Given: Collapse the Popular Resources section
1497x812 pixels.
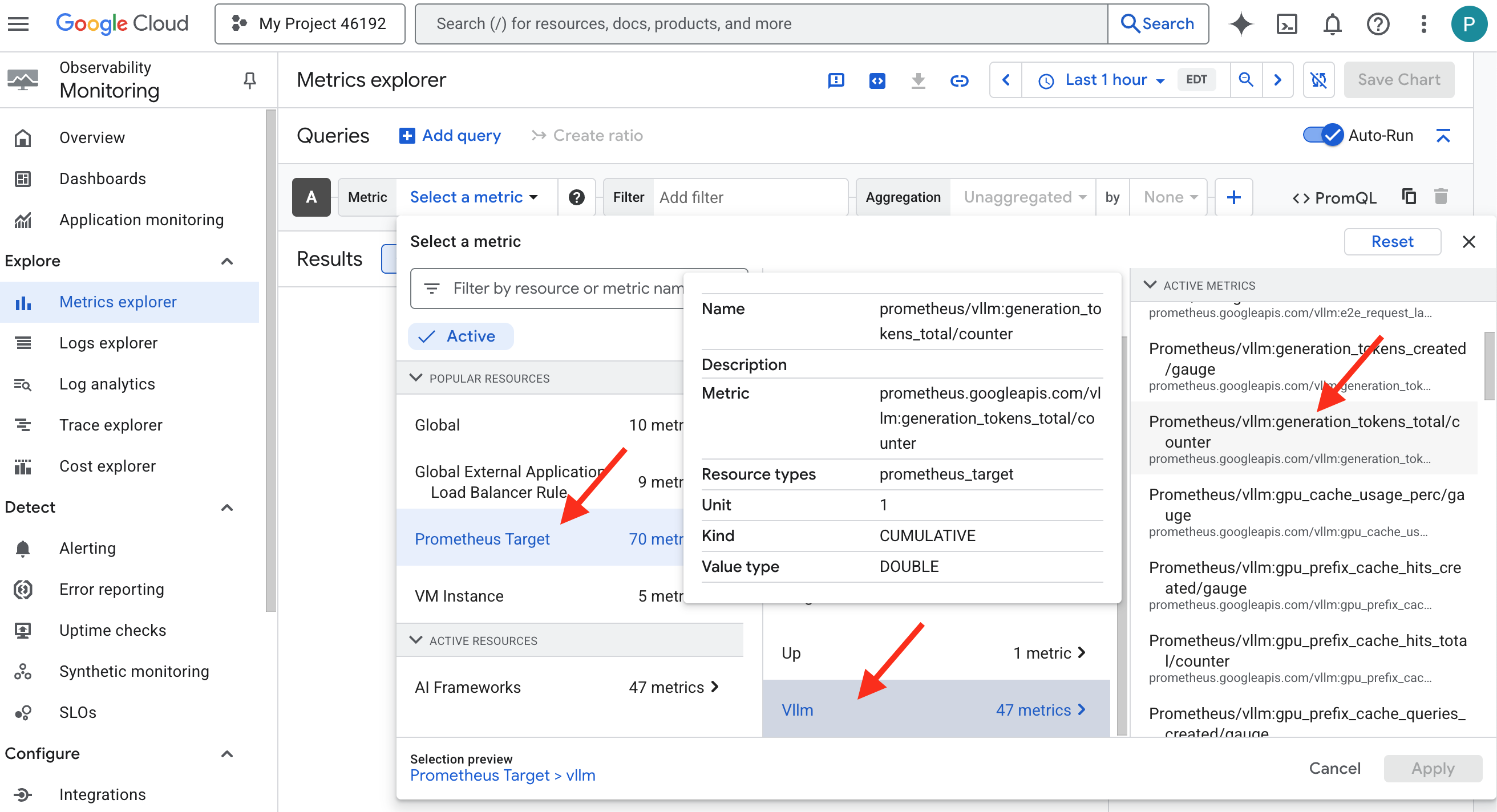Looking at the screenshot, I should coord(416,378).
